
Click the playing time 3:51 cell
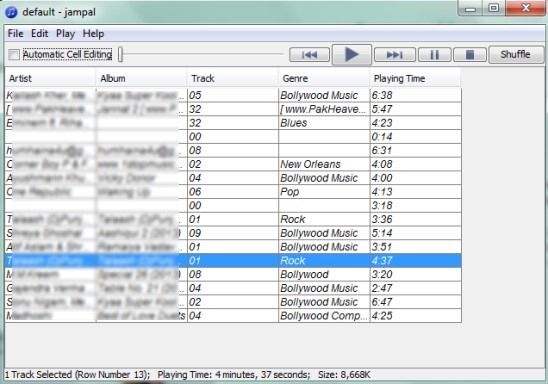coord(416,247)
